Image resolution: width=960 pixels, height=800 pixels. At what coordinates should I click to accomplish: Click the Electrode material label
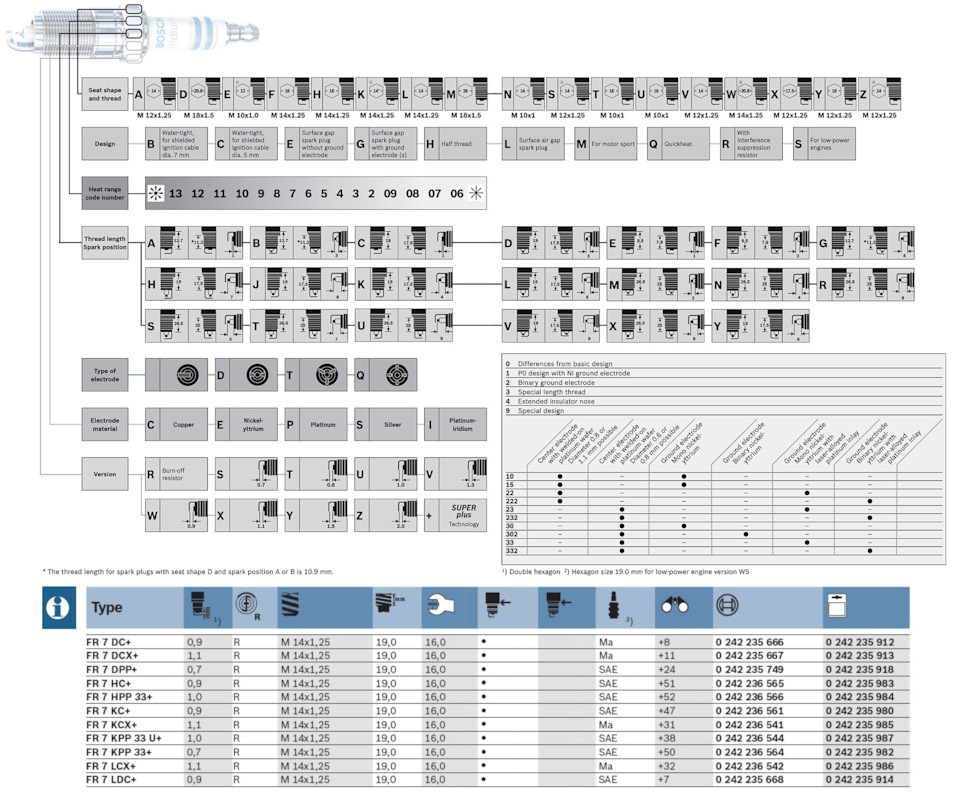pos(105,424)
